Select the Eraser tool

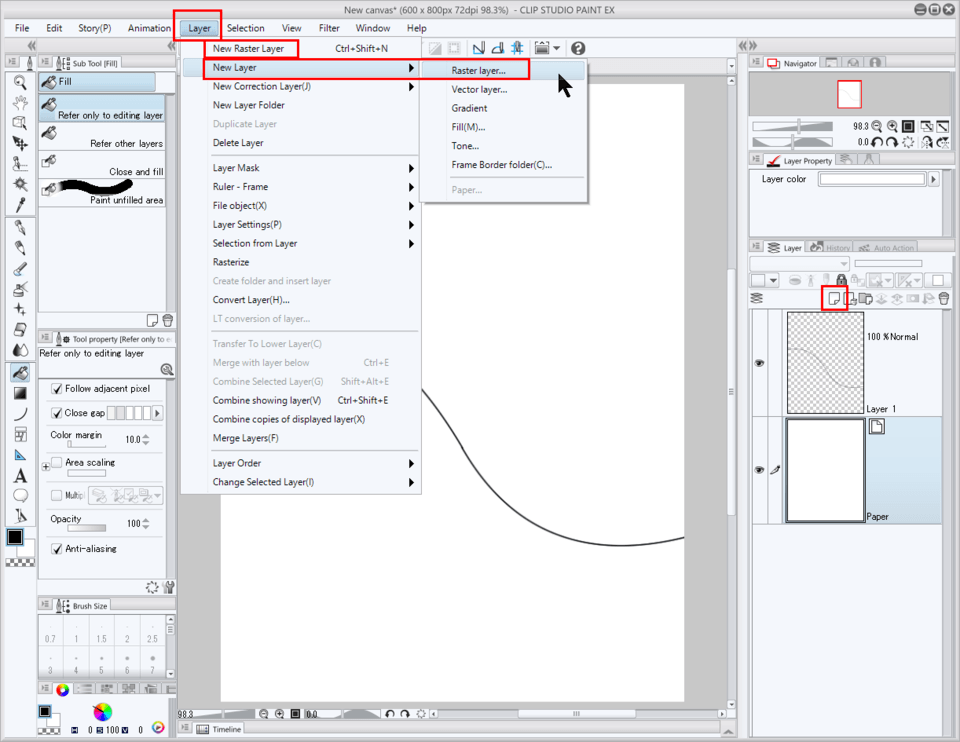[x=20, y=329]
